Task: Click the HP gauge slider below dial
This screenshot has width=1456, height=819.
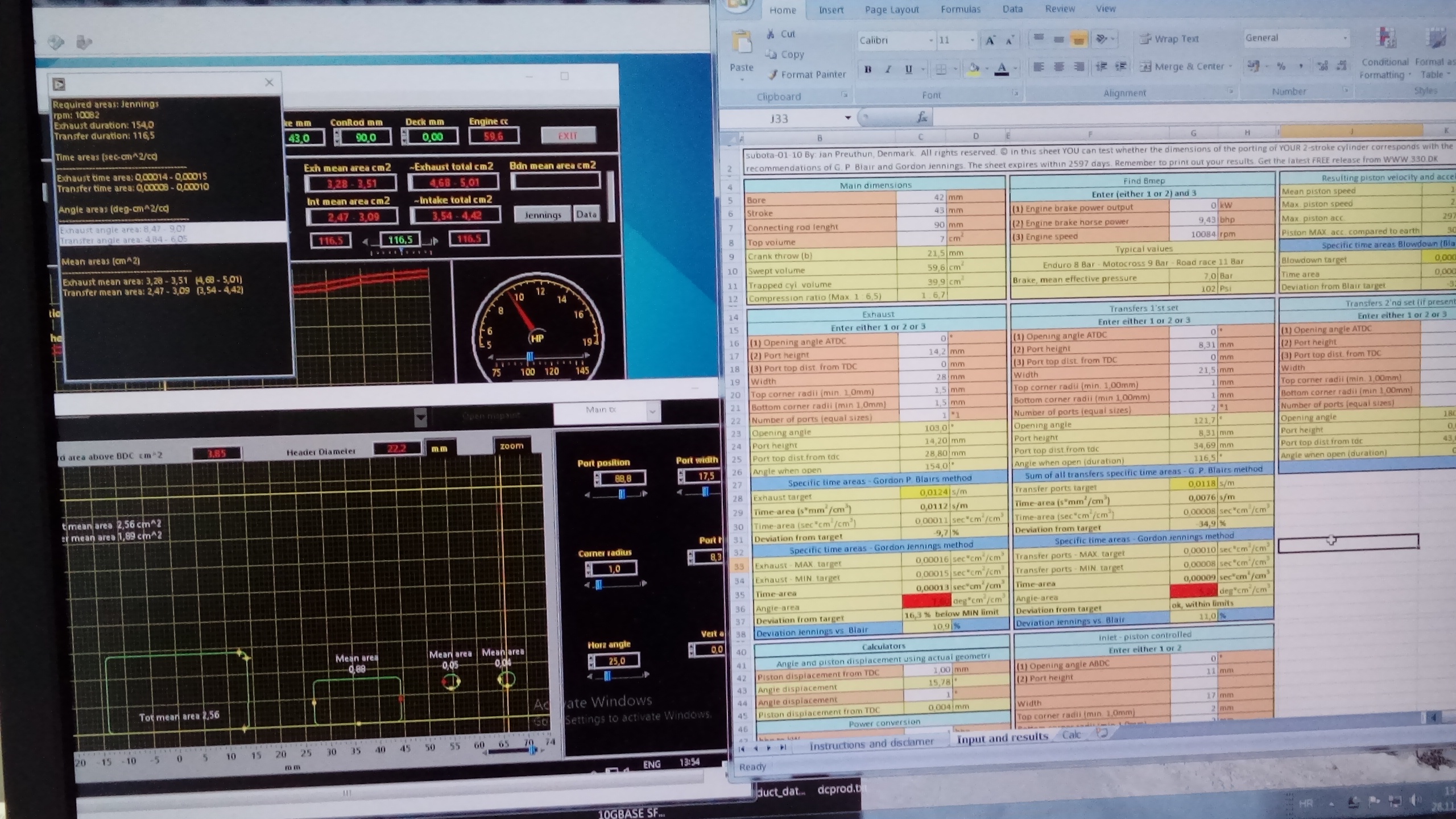Action: coord(530,357)
